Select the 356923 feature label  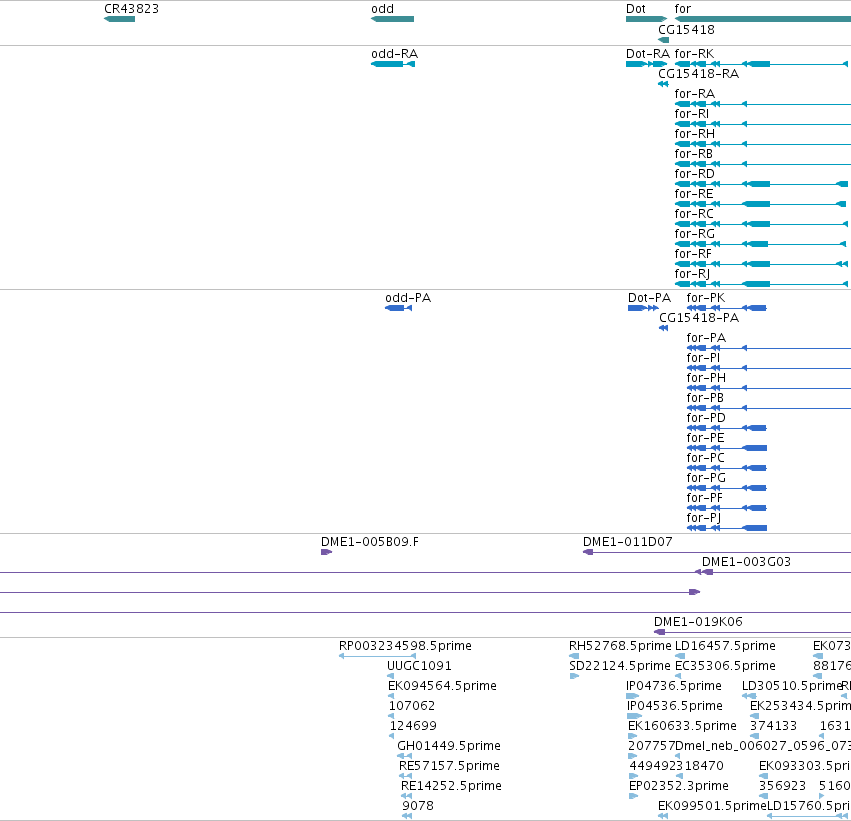coord(782,786)
